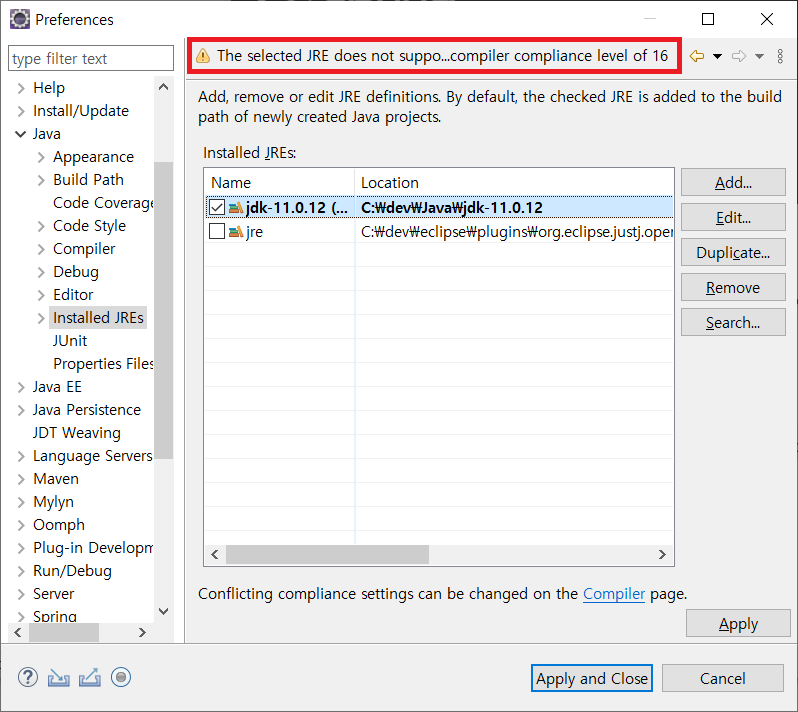Open the Help contents icon
798x712 pixels.
coord(27,677)
